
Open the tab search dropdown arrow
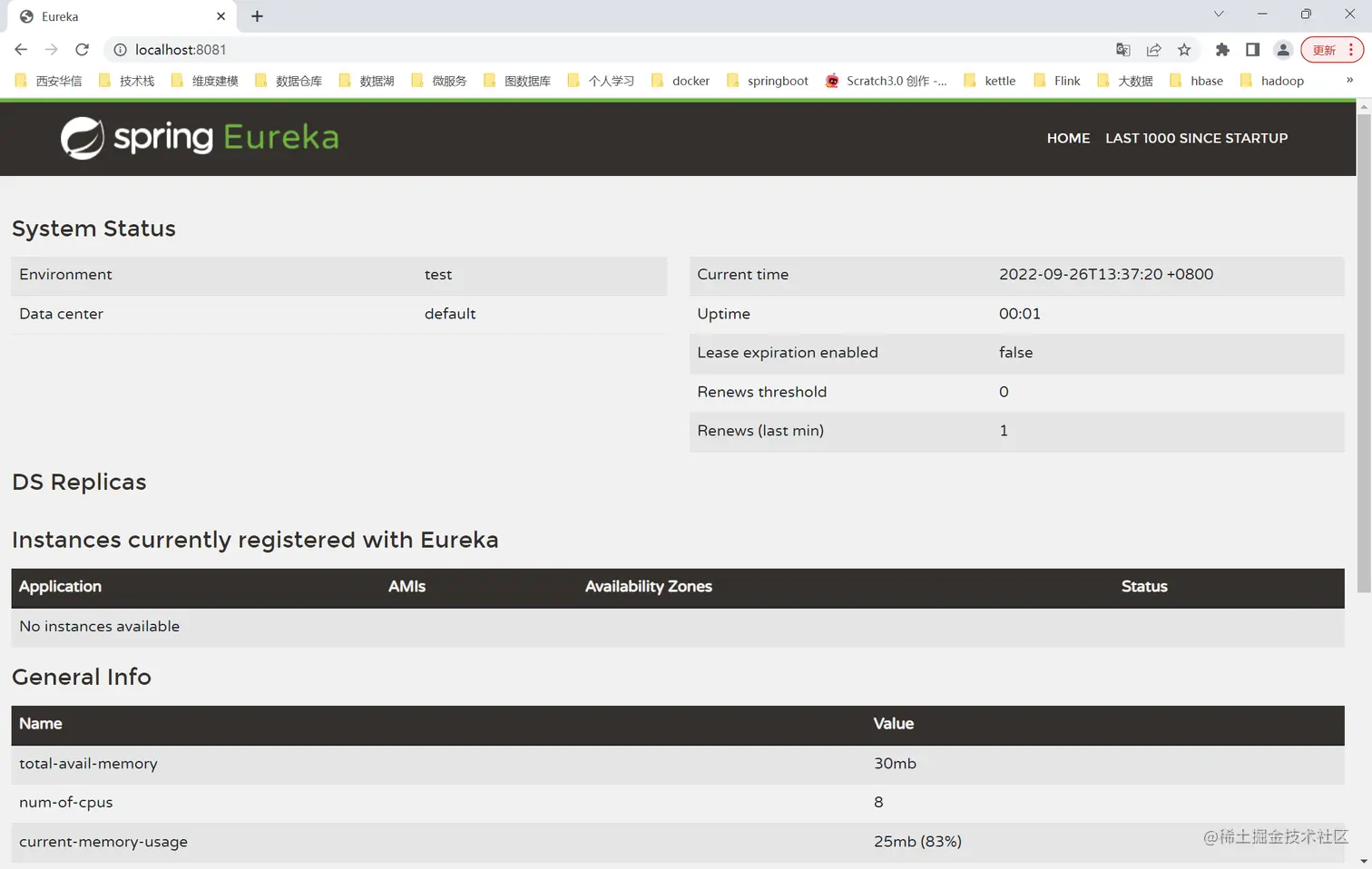coord(1219,15)
